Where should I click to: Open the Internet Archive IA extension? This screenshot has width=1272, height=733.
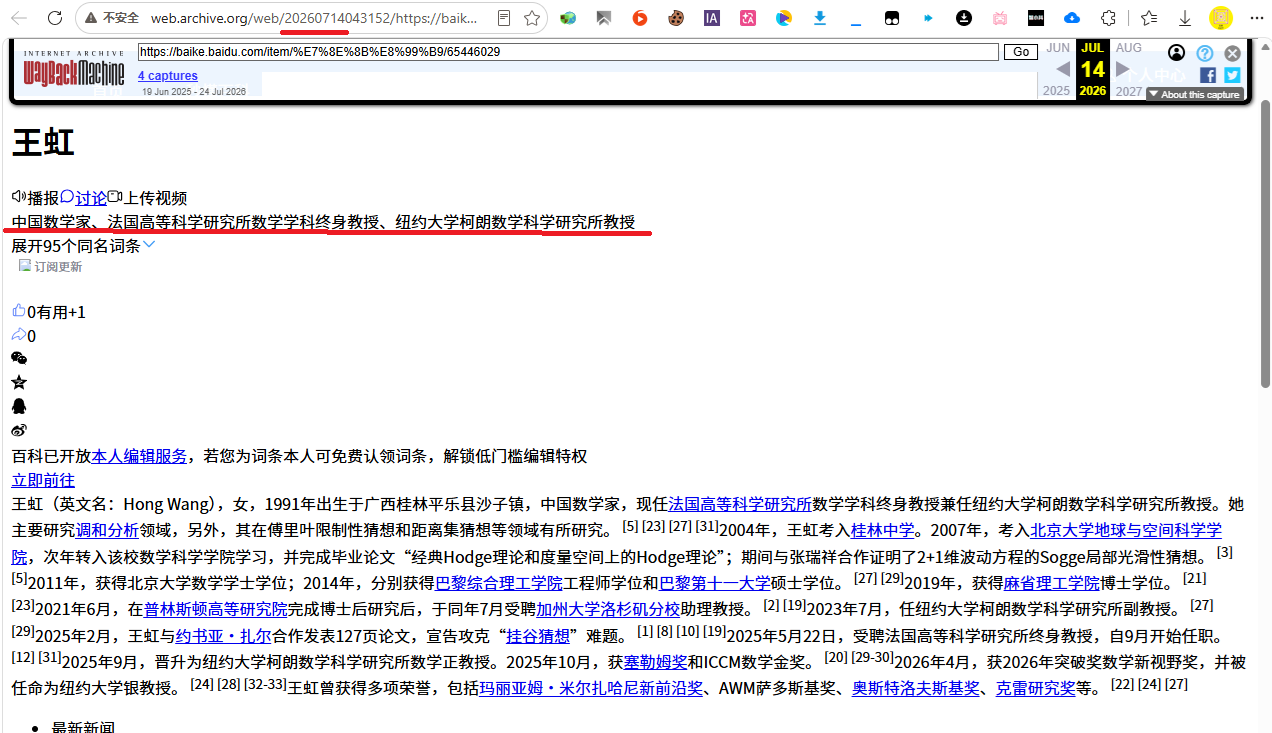(711, 18)
